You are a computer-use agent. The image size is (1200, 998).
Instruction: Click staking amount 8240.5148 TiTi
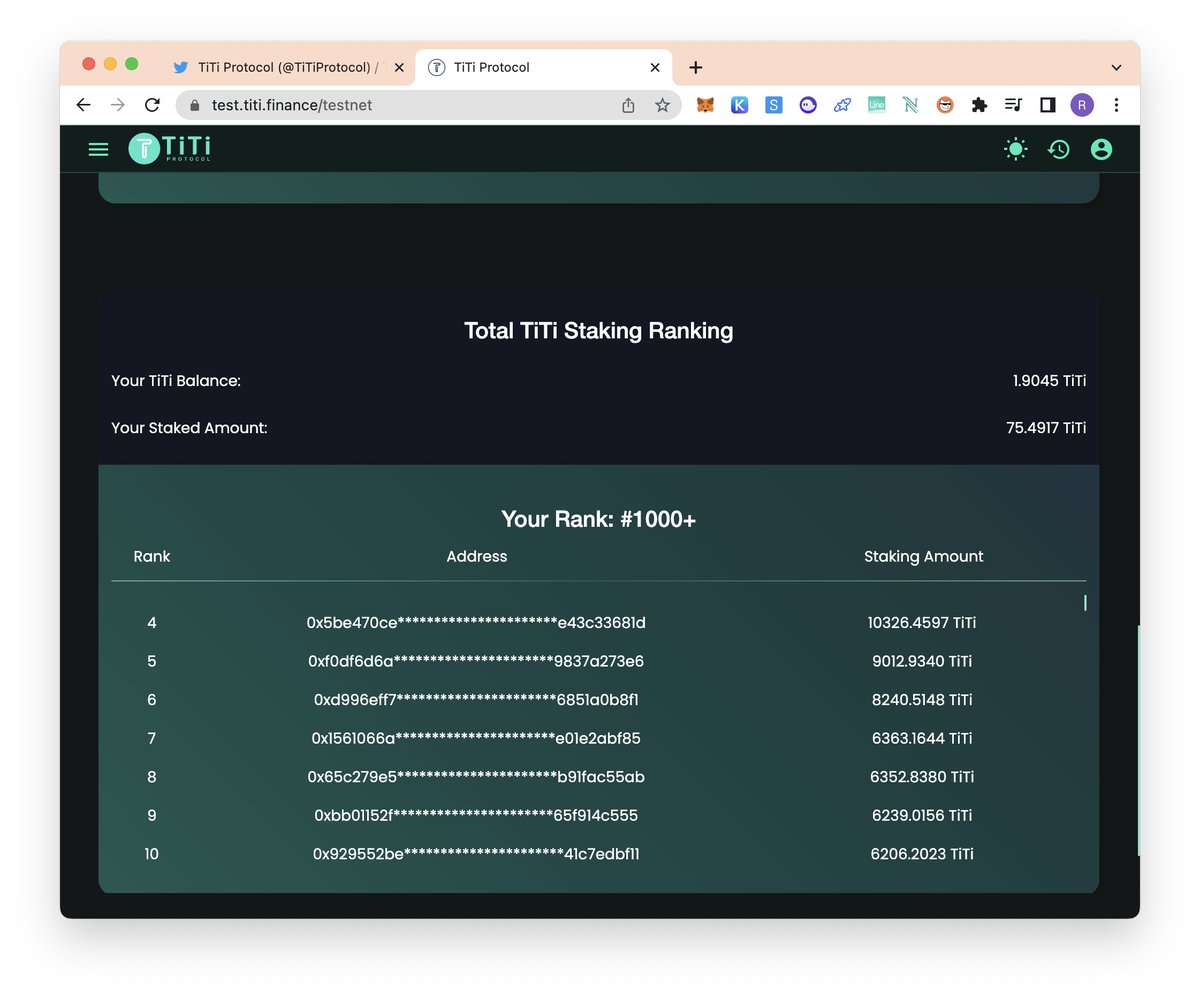point(922,700)
